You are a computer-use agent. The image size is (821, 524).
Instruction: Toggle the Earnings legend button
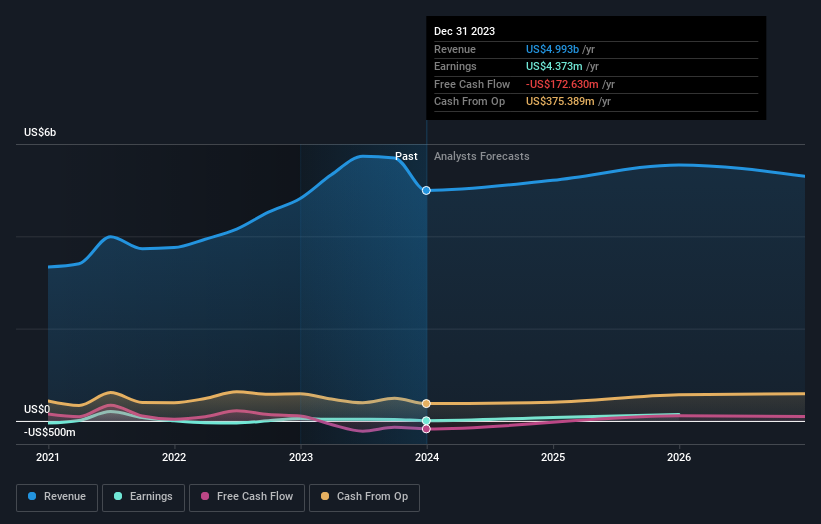(x=143, y=497)
